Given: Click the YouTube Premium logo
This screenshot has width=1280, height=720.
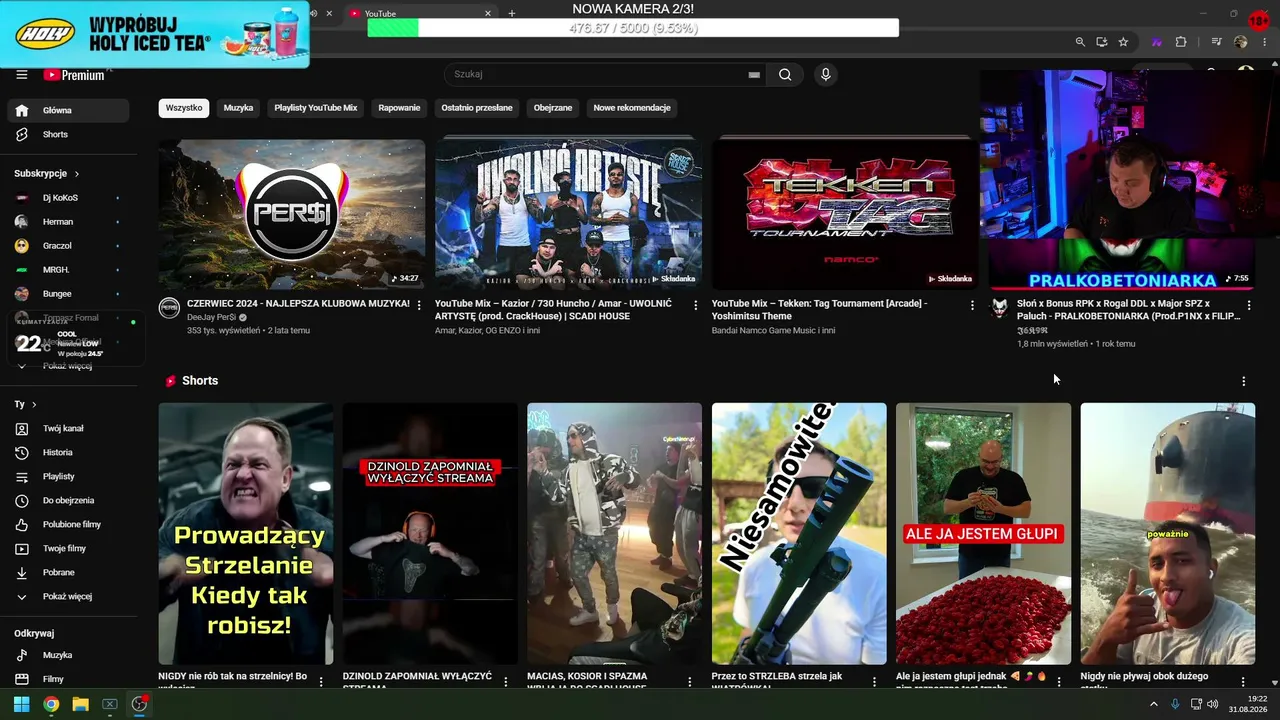Looking at the screenshot, I should [74, 75].
